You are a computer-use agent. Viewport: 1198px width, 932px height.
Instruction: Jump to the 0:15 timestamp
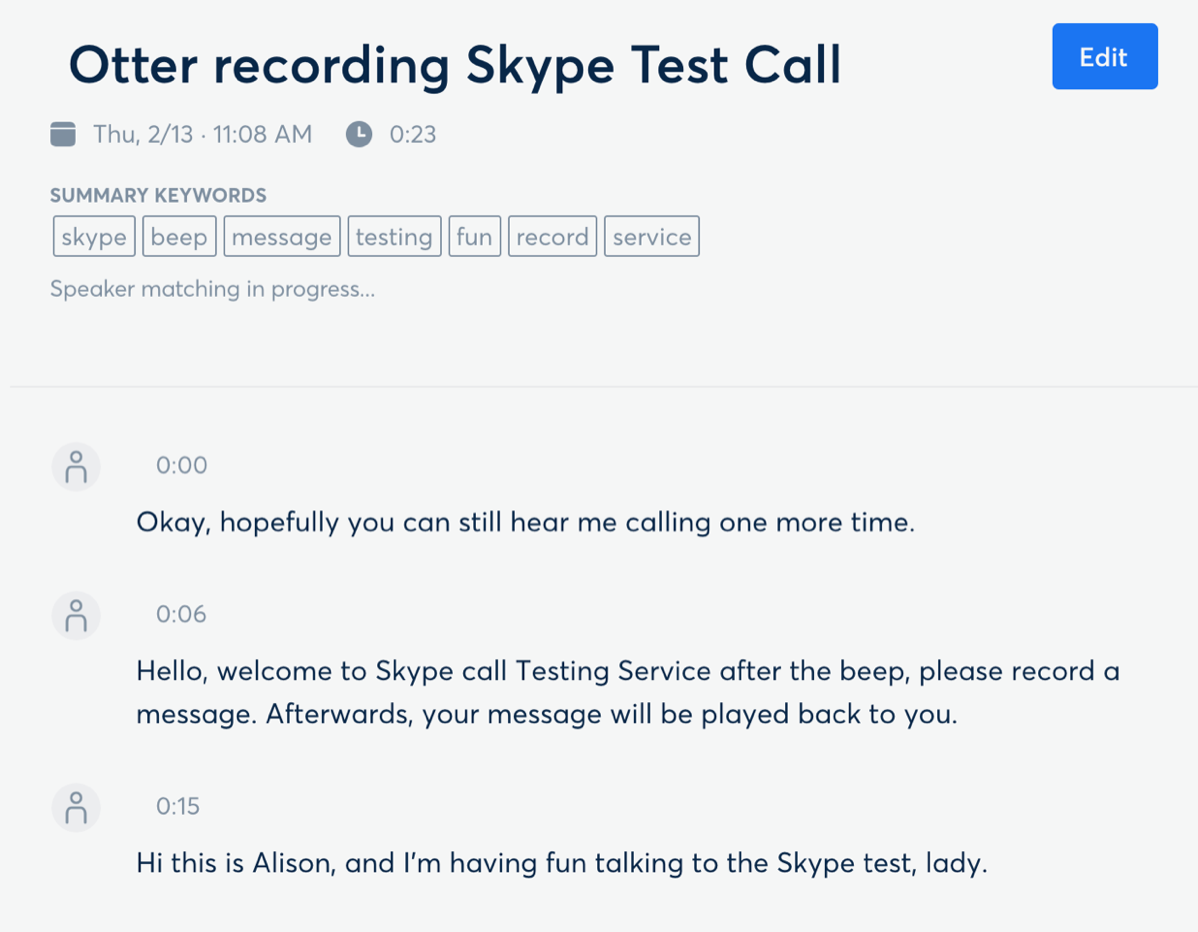(178, 806)
